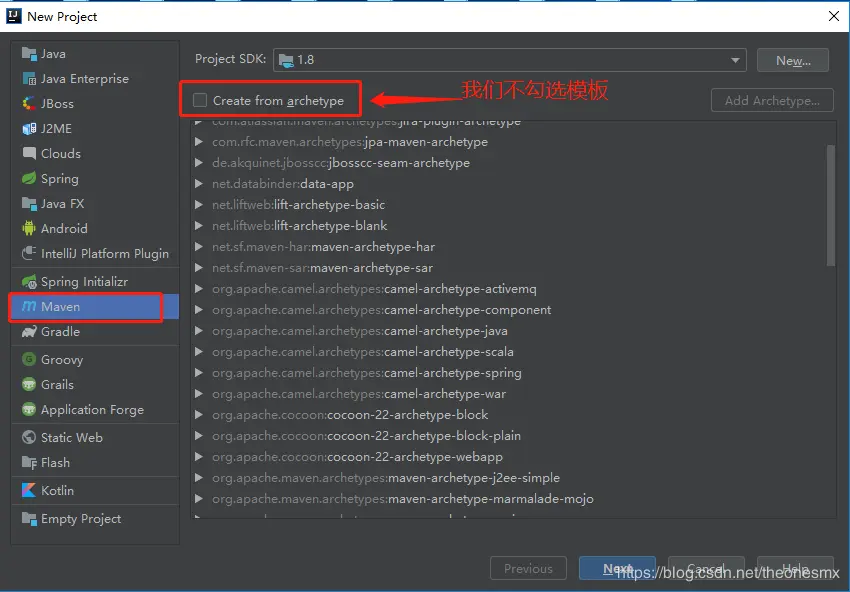The width and height of the screenshot is (850, 592).
Task: Expand net.databinder data-app row
Action: tap(199, 184)
